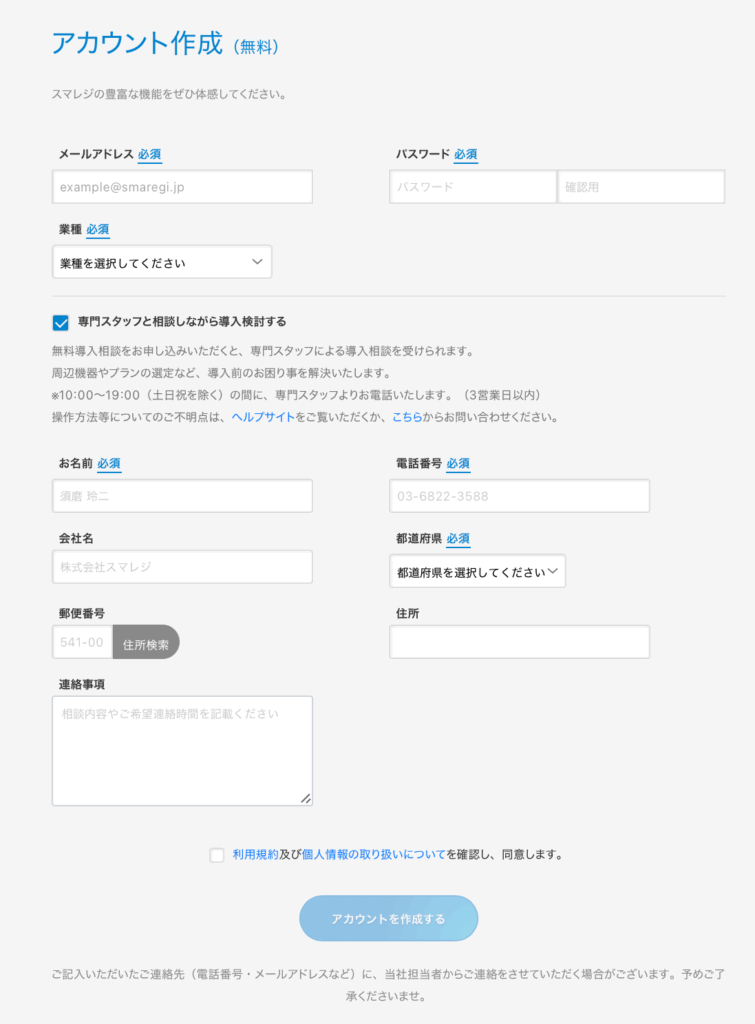Click the 必須 tag next to メールアドレス
Image resolution: width=755 pixels, height=1024 pixels.
[x=150, y=155]
